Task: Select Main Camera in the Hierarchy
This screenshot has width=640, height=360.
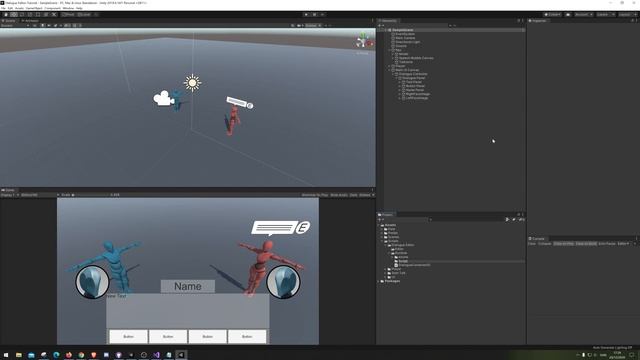Action: pos(405,38)
